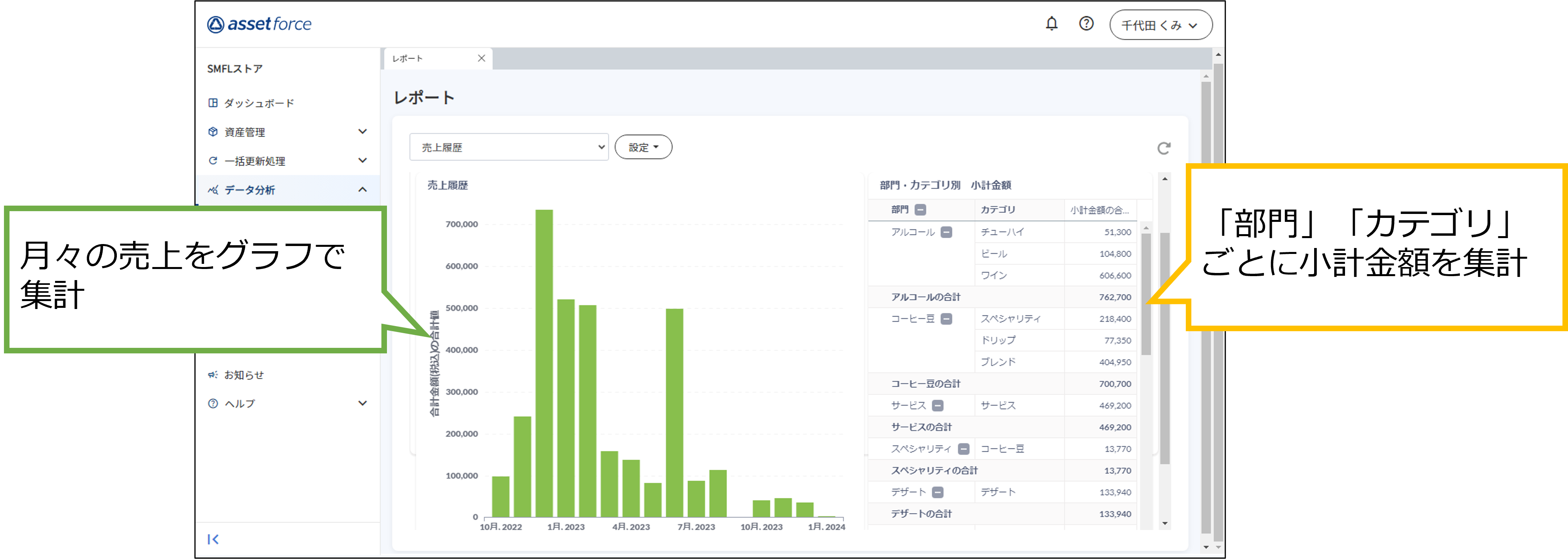Screen dimensions: 1568x559
Task: Close the レポート tab
Action: tap(482, 59)
